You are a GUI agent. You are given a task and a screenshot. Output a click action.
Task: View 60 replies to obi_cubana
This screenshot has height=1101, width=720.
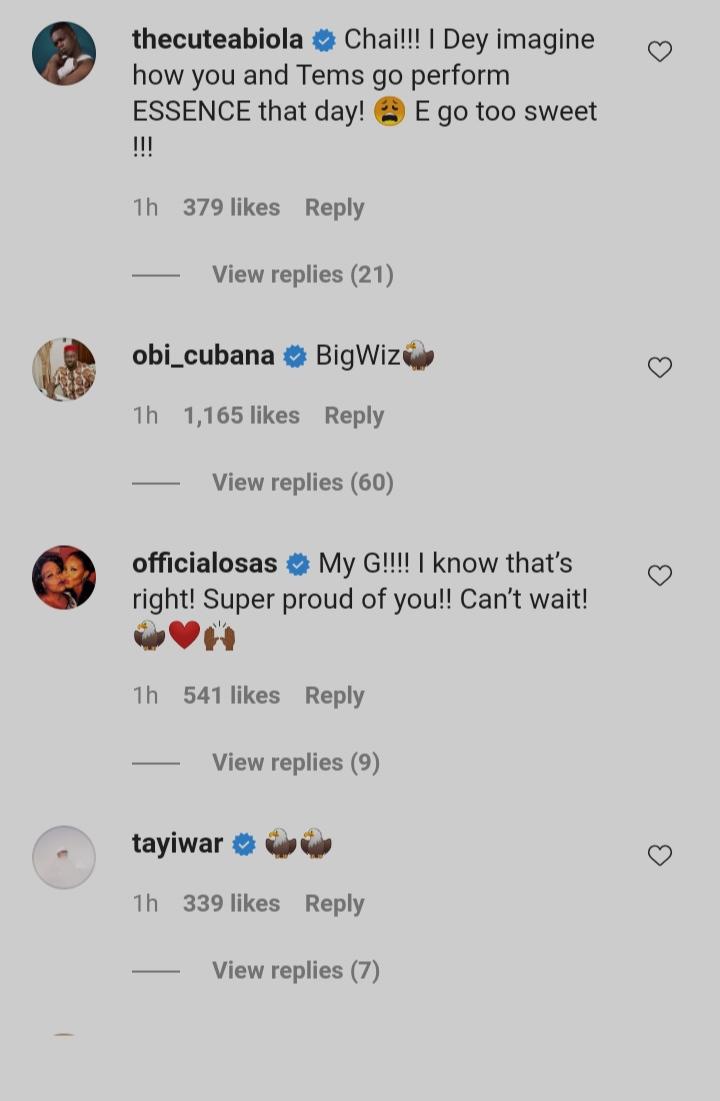302,482
